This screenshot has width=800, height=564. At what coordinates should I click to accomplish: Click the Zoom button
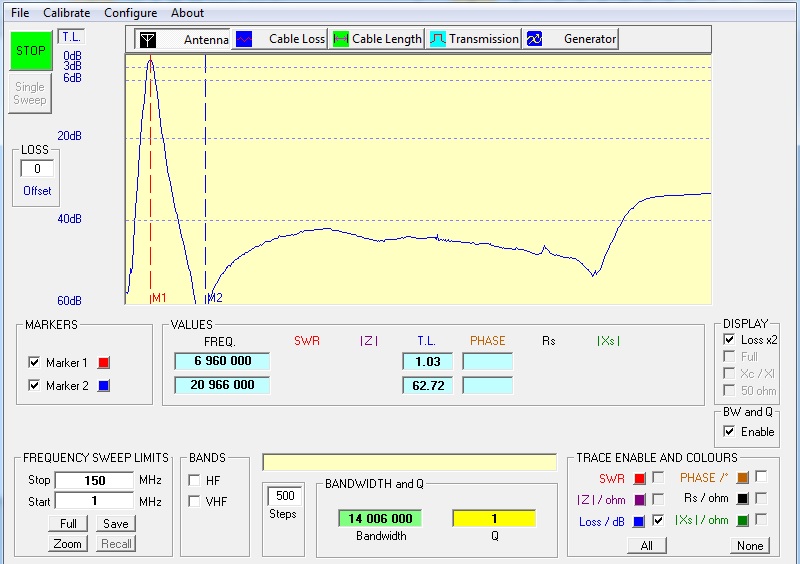coord(68,544)
